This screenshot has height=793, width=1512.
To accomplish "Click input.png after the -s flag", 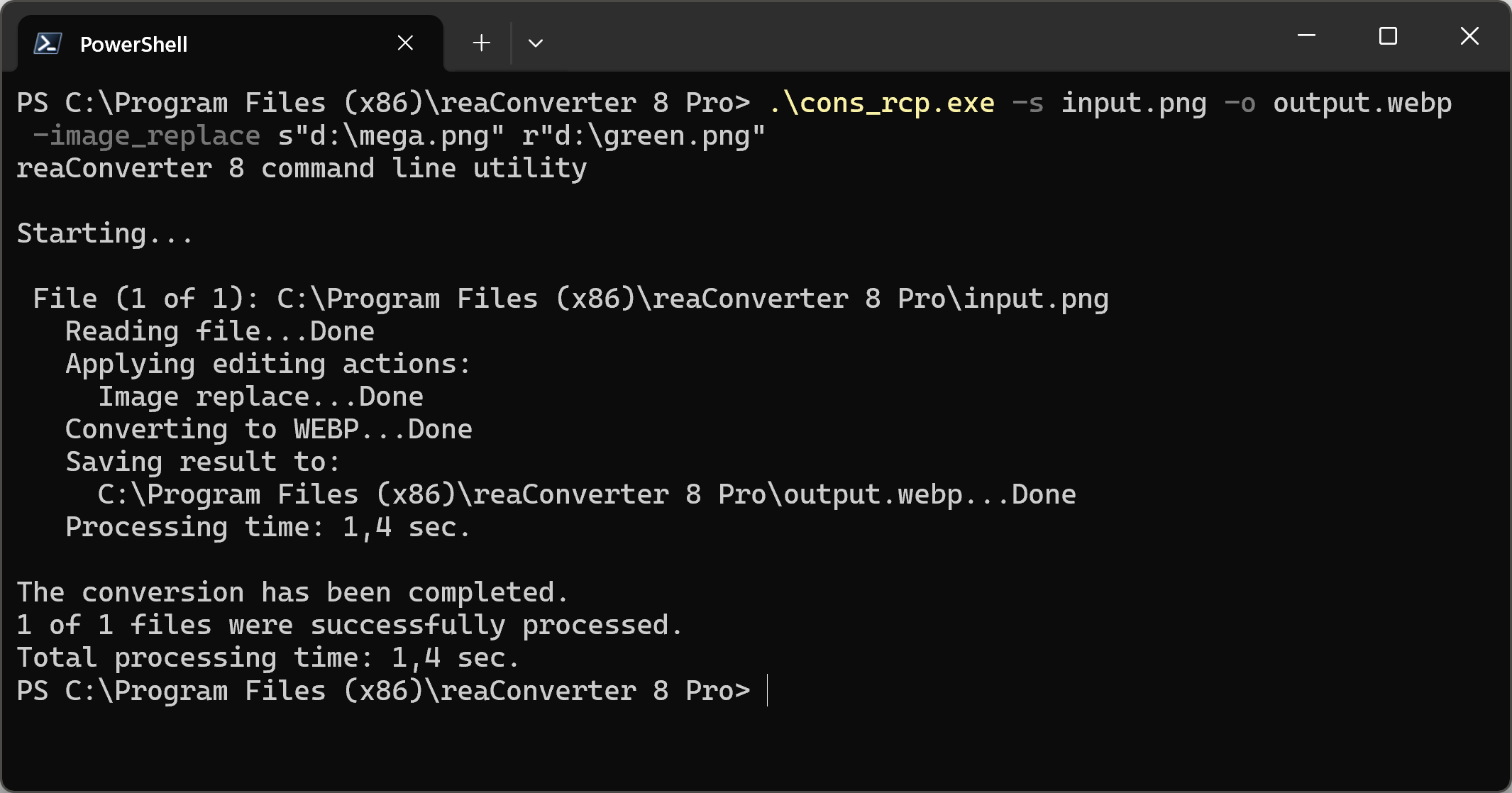I will (1133, 104).
